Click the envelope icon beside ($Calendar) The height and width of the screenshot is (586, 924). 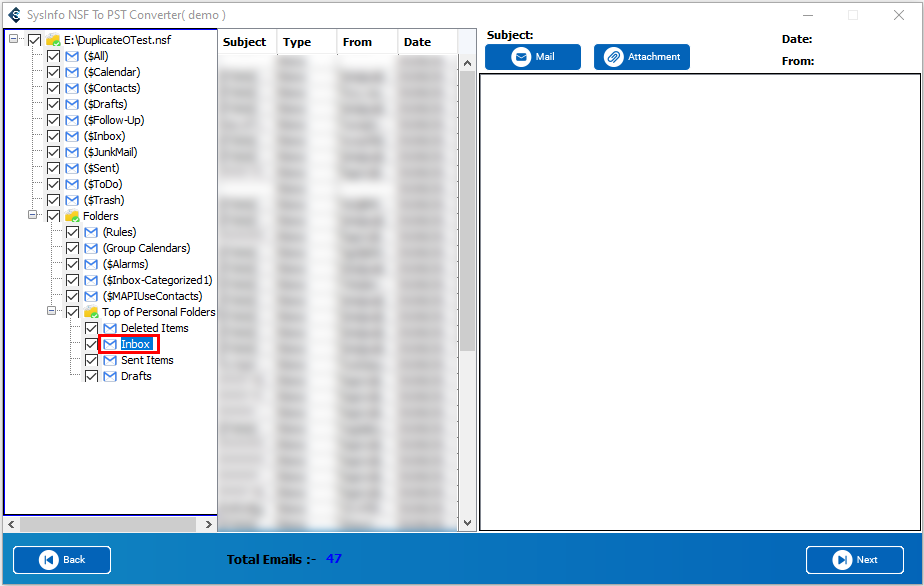click(x=72, y=72)
